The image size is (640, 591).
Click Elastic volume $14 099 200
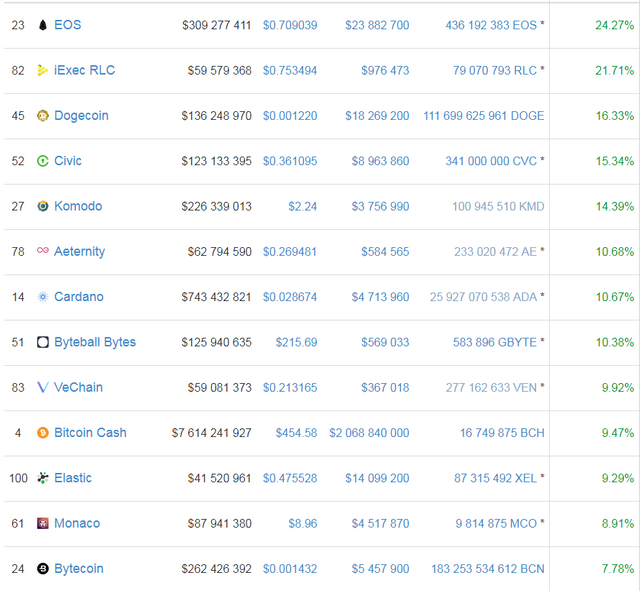(x=377, y=478)
